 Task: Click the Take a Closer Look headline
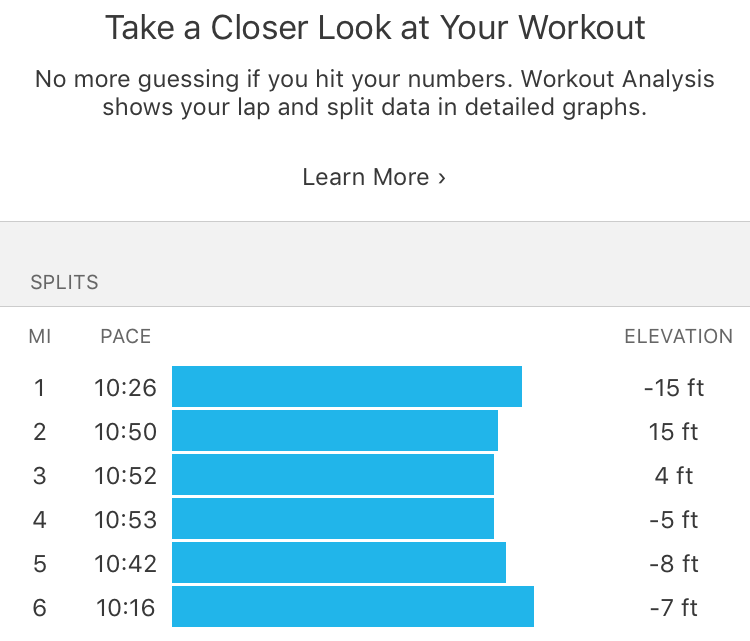(x=375, y=27)
